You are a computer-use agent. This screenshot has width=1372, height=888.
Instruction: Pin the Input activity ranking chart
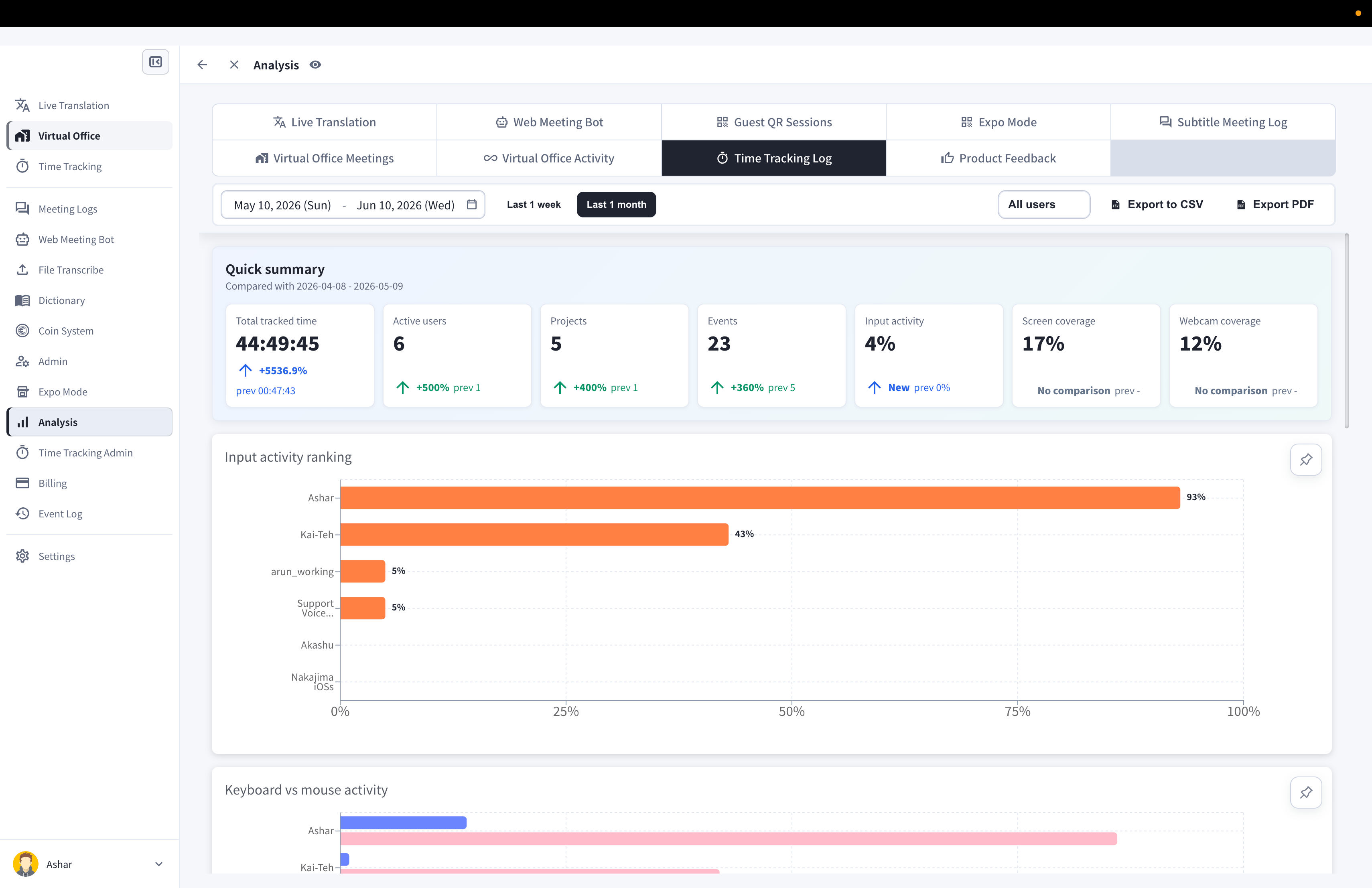[x=1306, y=460]
